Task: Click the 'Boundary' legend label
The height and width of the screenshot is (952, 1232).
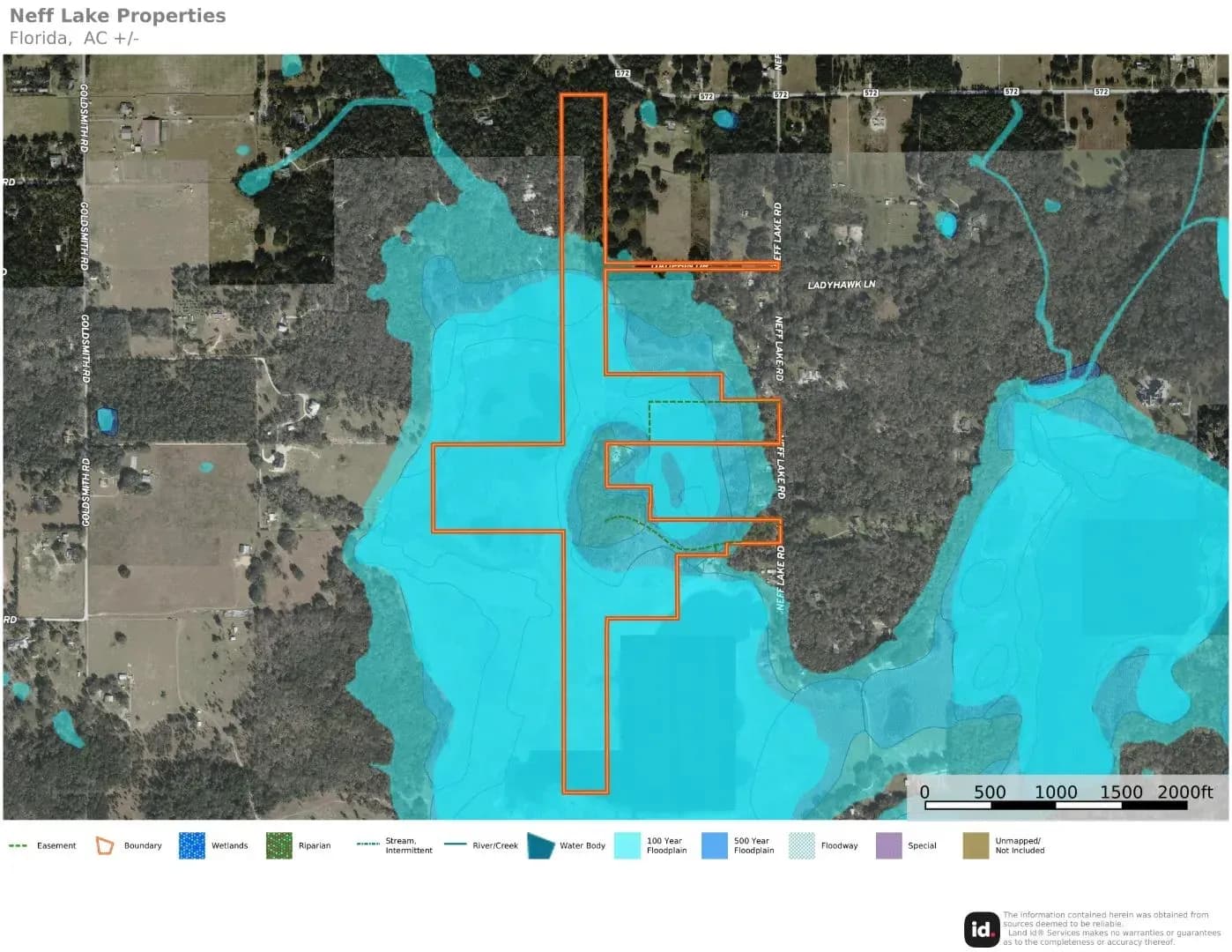Action: pos(143,846)
